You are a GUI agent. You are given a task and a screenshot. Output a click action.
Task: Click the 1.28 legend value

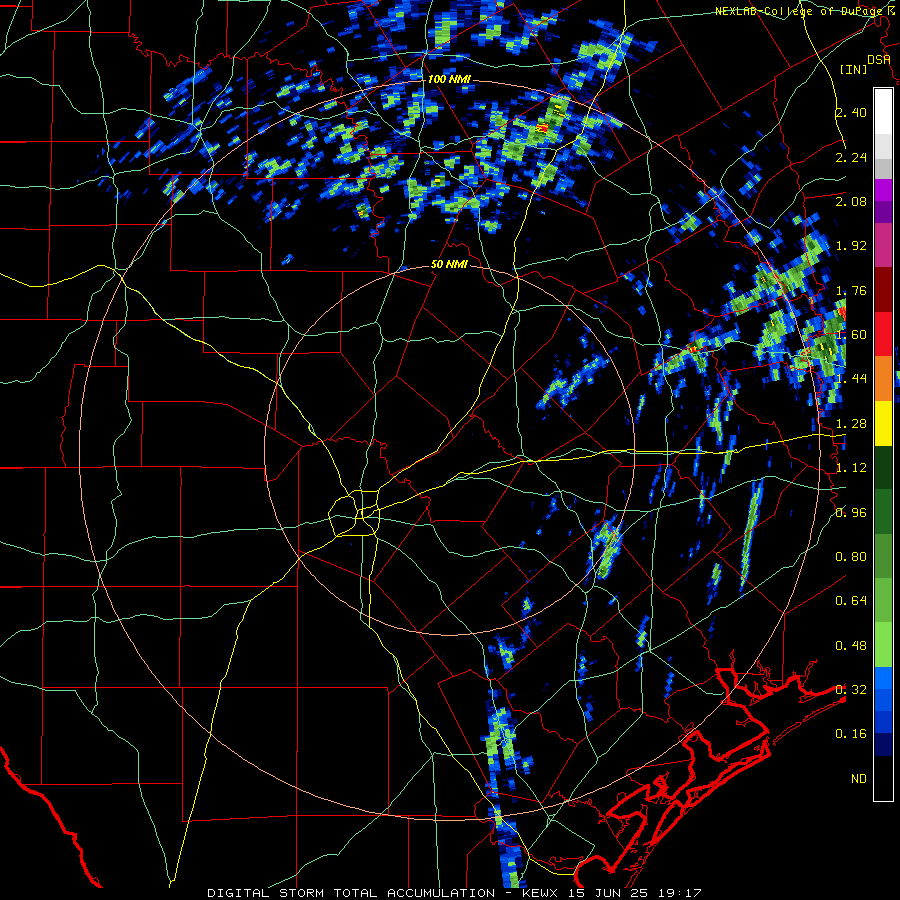851,424
